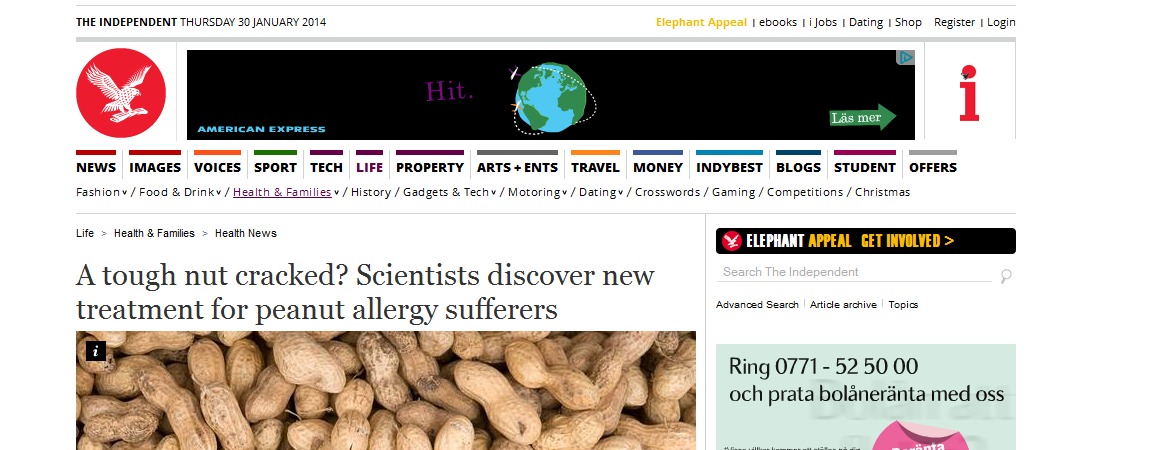
Task: Expand the Food & Drink dropdown
Action: (x=219, y=193)
